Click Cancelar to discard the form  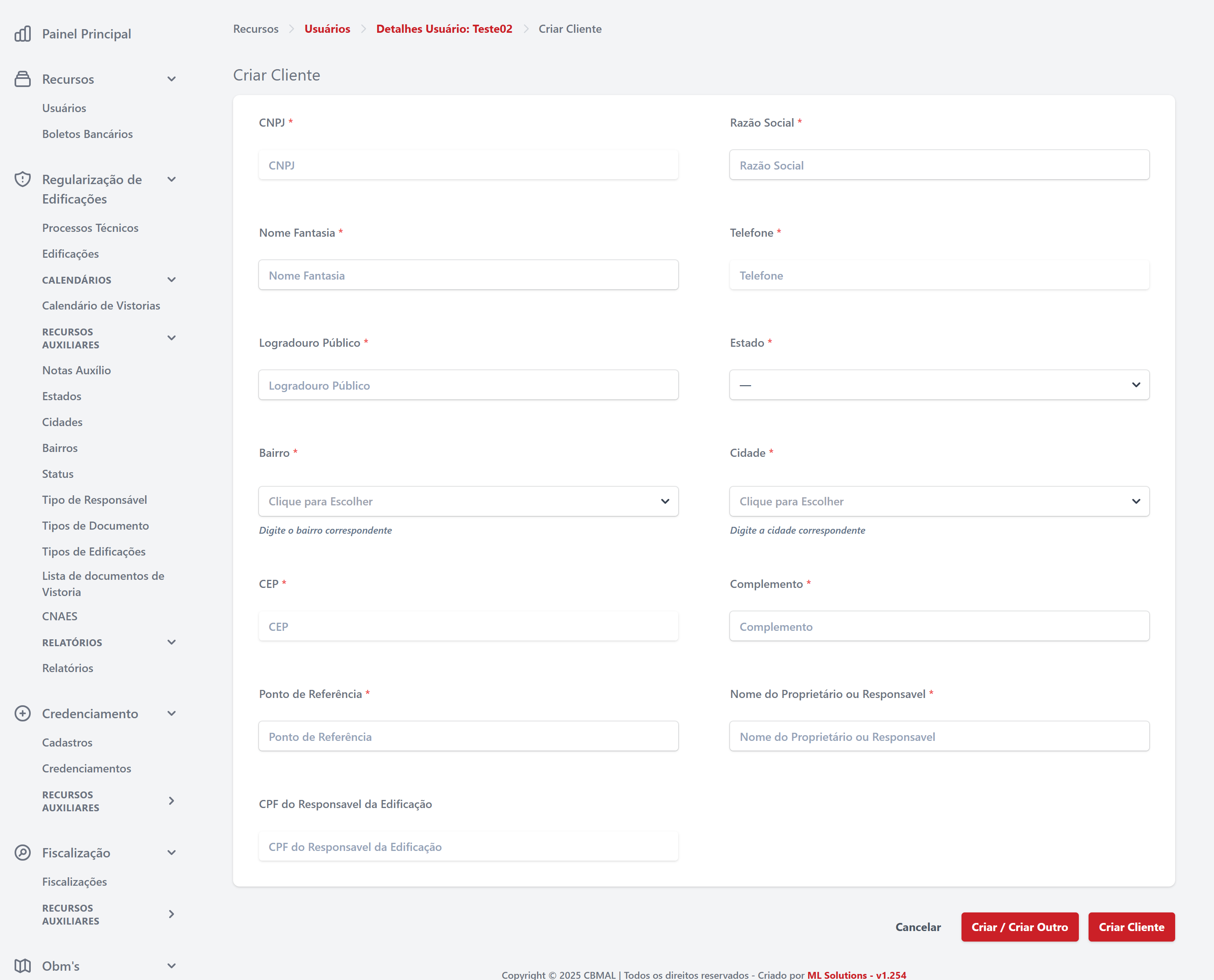(x=917, y=927)
